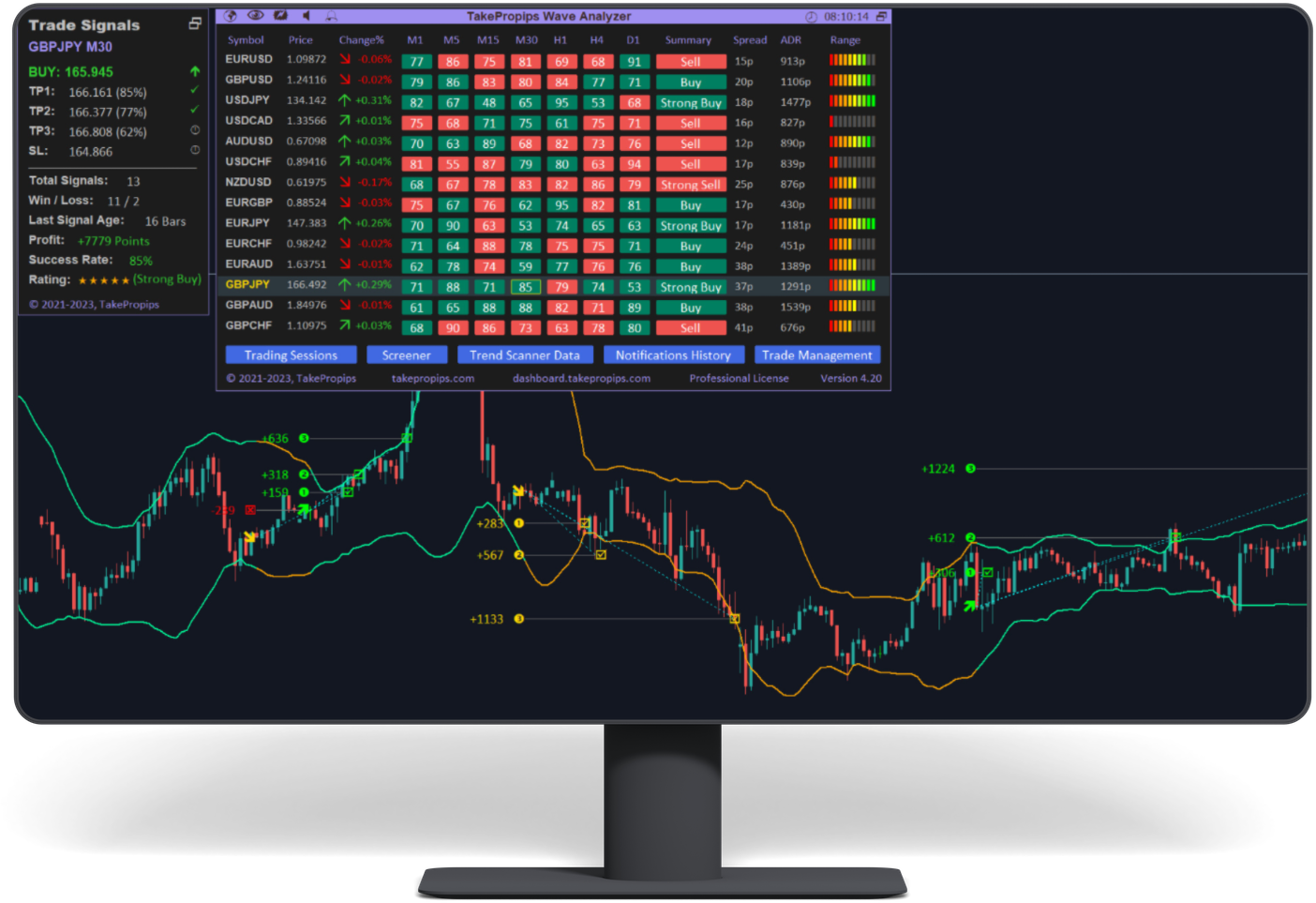Select the USDJPY symbol row

tap(247, 100)
